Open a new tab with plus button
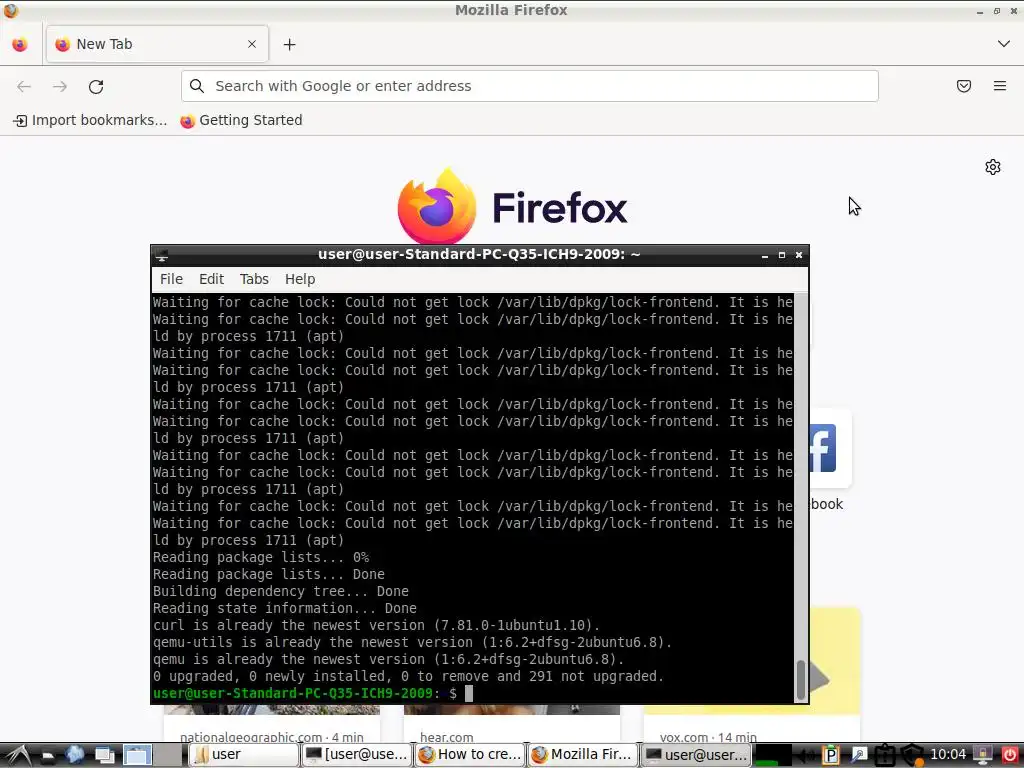The image size is (1024, 768). [290, 44]
